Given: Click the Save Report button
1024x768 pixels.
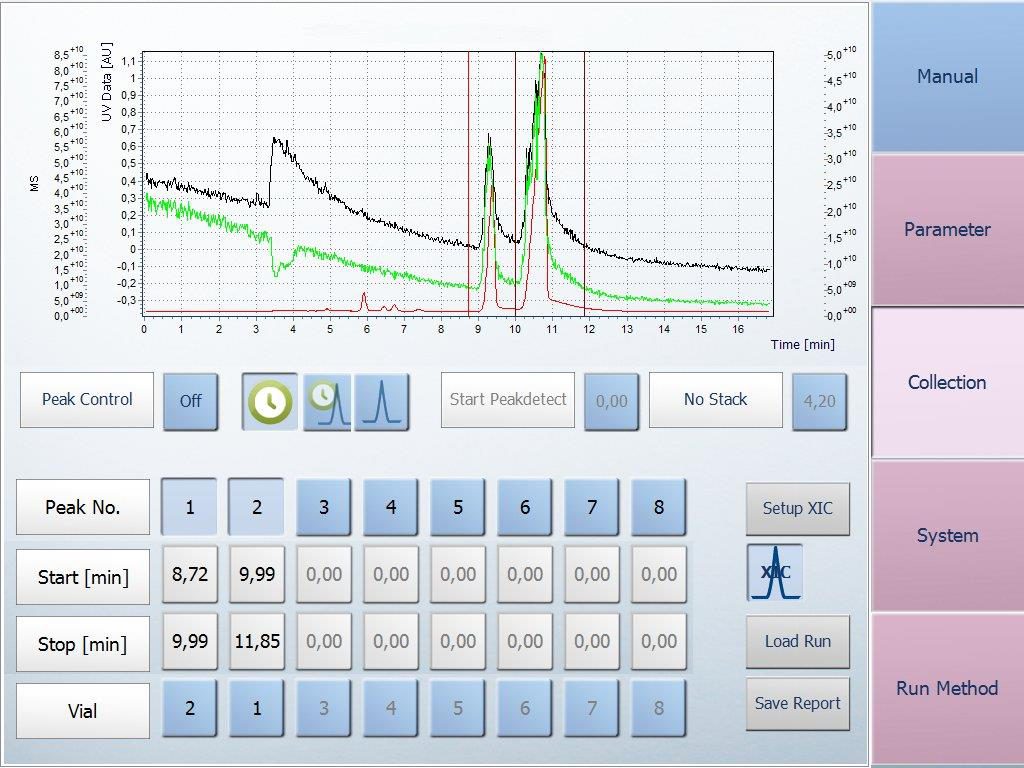Looking at the screenshot, I should pyautogui.click(x=797, y=704).
